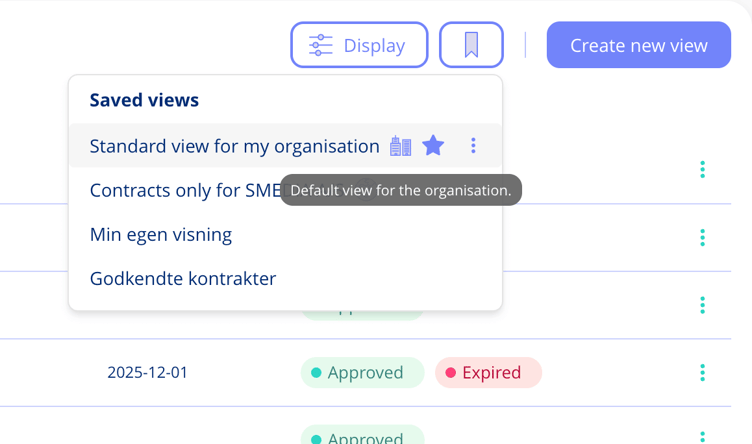The width and height of the screenshot is (752, 444).
Task: Open the Display settings button
Action: [x=359, y=45]
